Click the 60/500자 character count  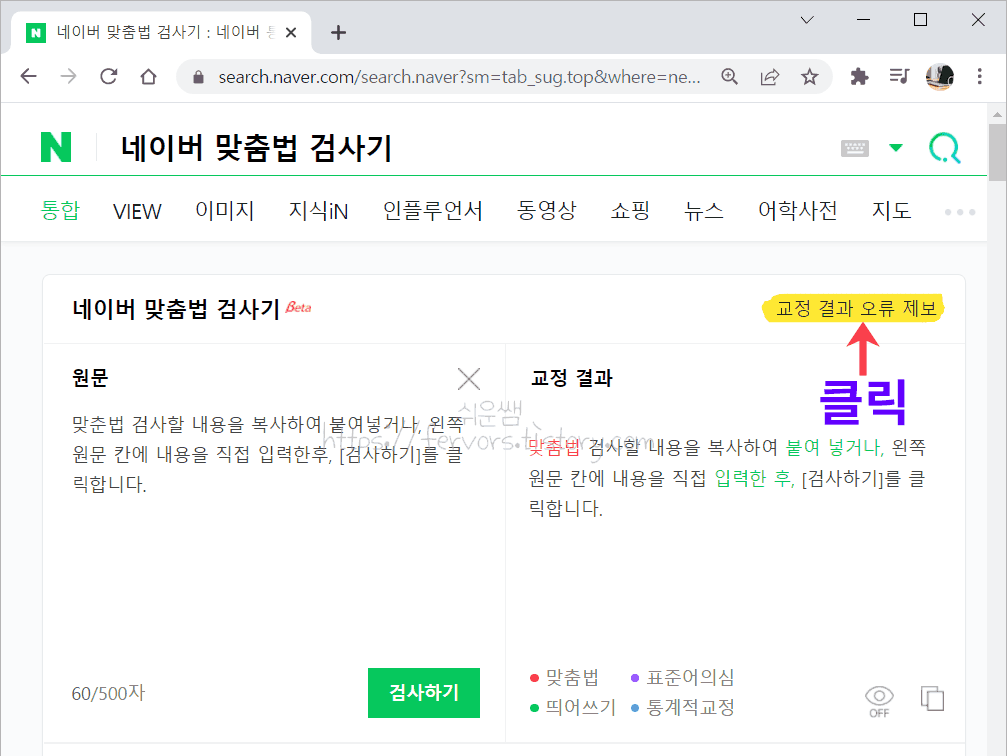click(109, 692)
